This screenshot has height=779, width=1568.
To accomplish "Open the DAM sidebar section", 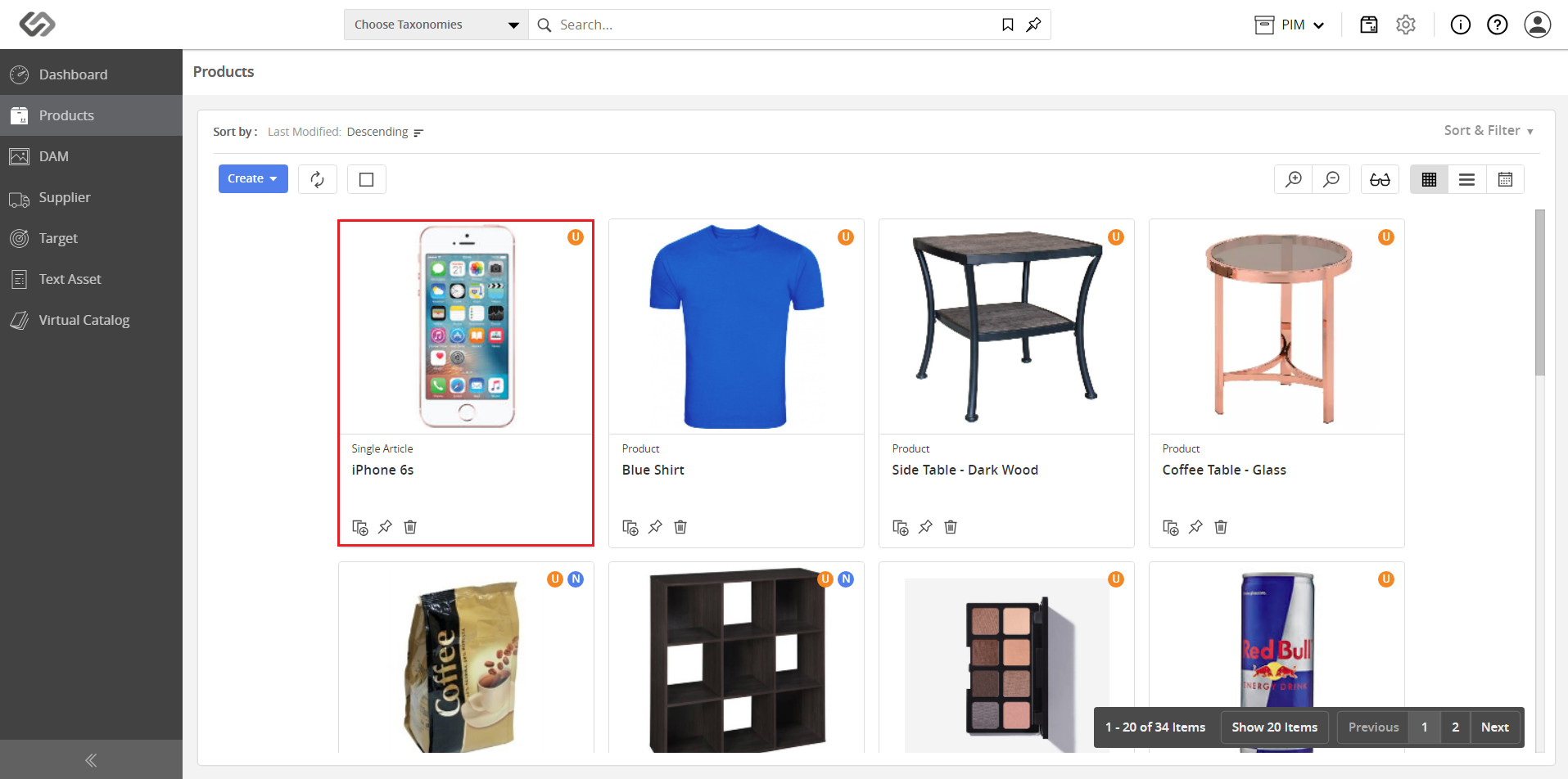I will 91,156.
